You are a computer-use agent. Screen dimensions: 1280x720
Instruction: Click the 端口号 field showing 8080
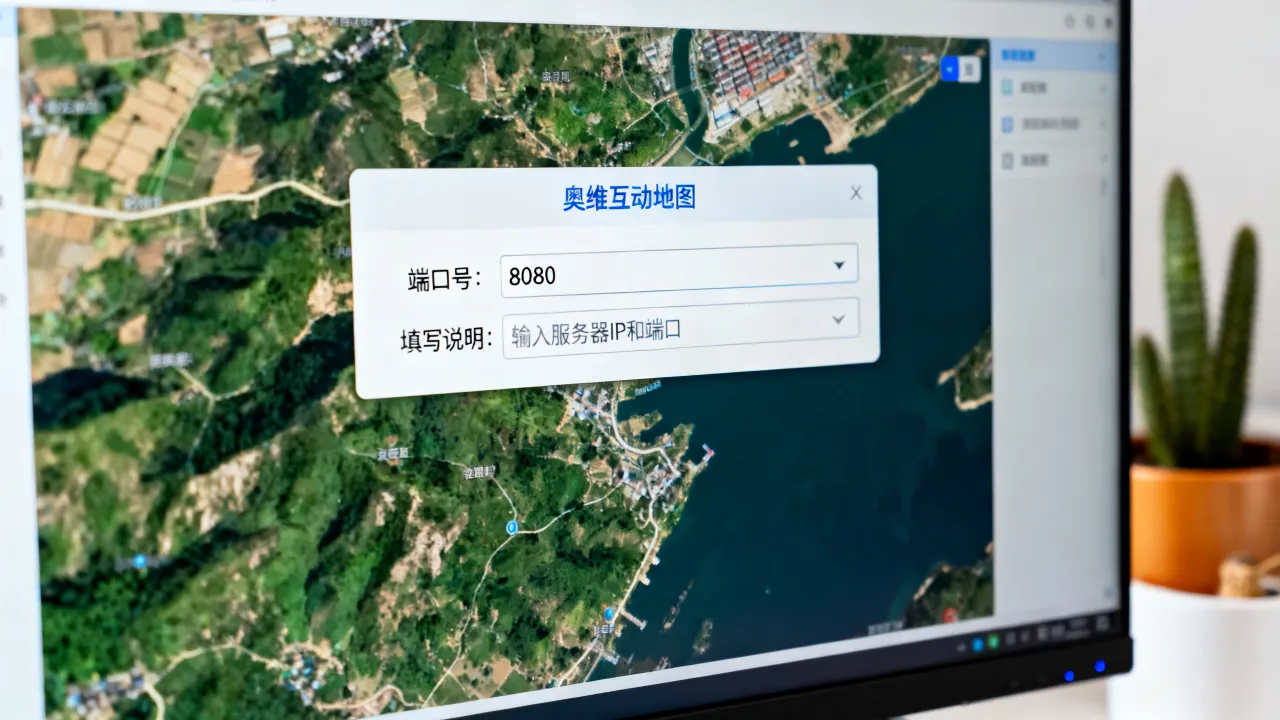[x=679, y=270]
